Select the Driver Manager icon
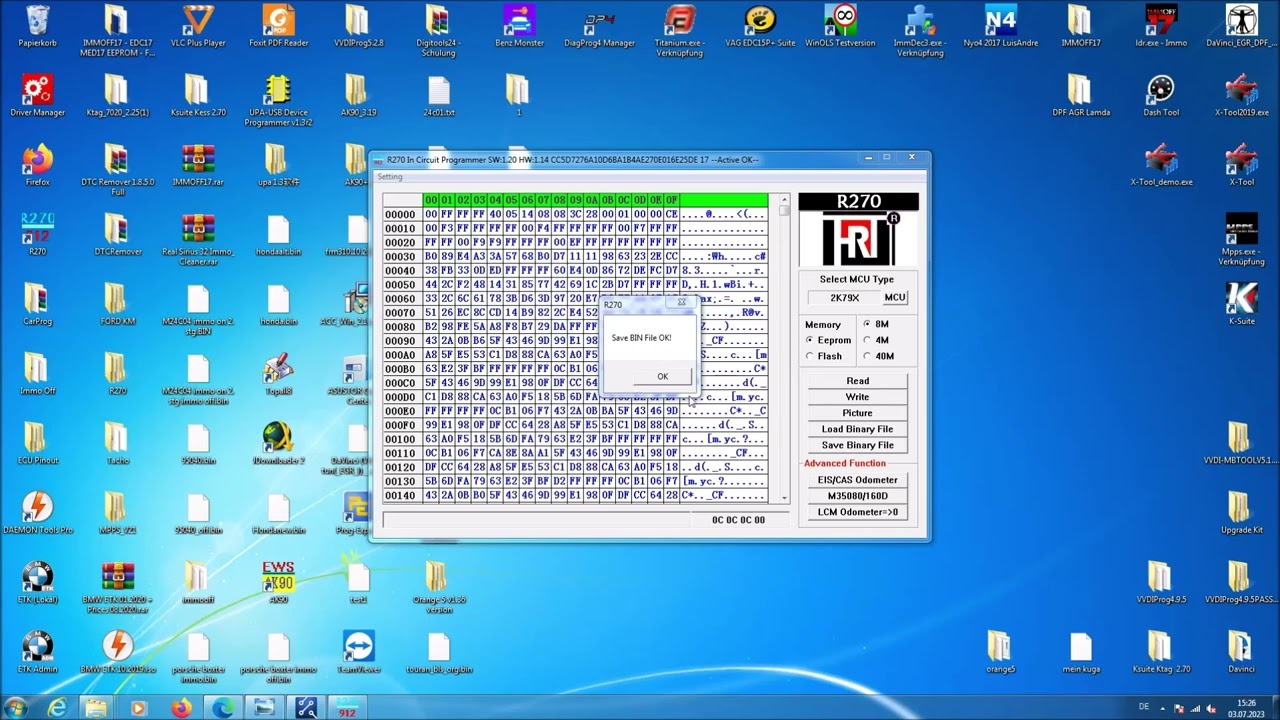Viewport: 1280px width, 720px height. [x=38, y=96]
